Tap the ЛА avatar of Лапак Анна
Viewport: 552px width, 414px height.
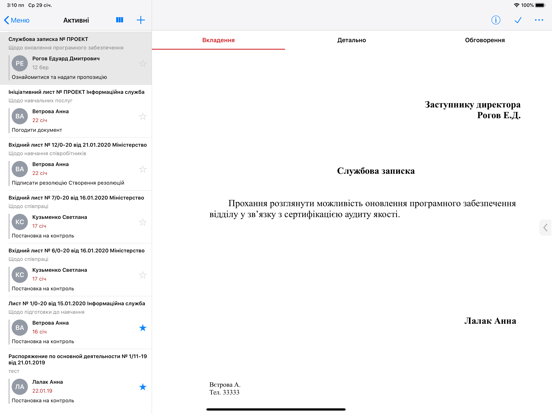tap(20, 387)
